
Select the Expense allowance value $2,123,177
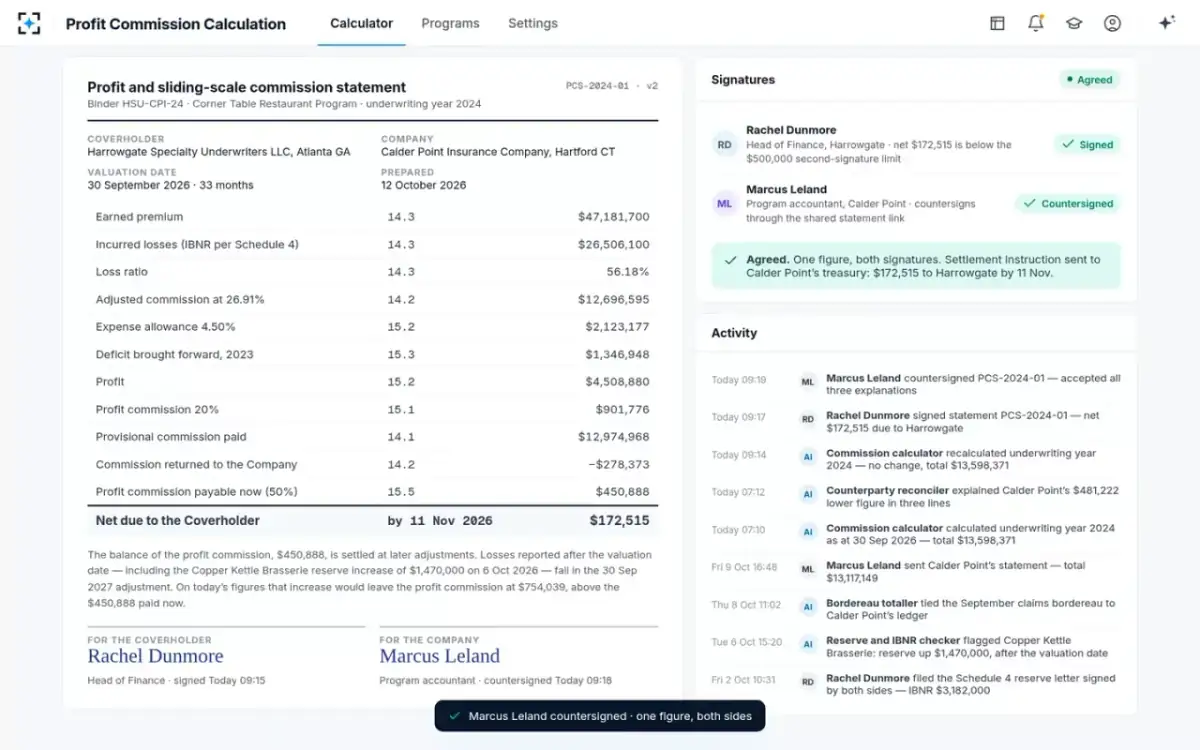tap(617, 327)
